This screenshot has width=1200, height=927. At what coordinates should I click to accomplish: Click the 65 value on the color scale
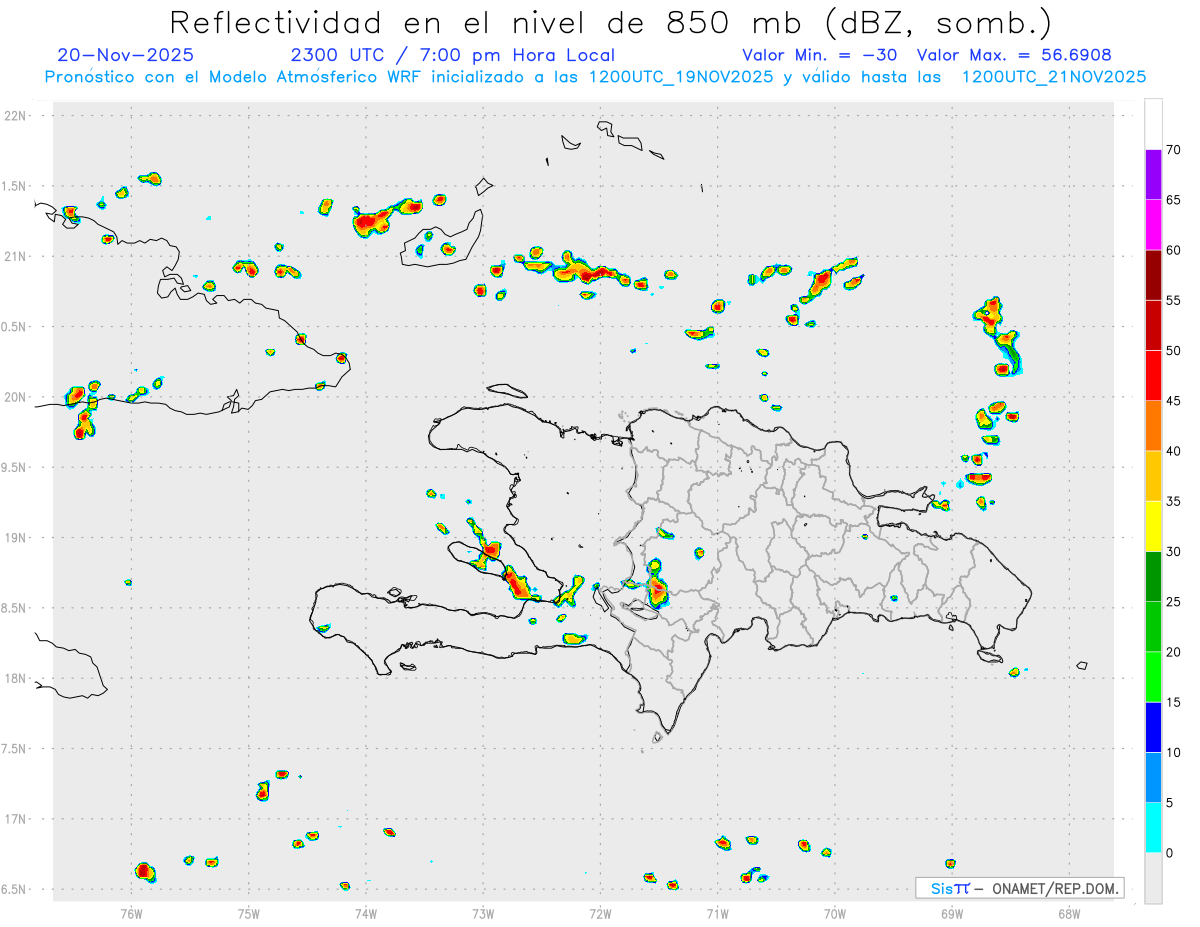click(1174, 200)
